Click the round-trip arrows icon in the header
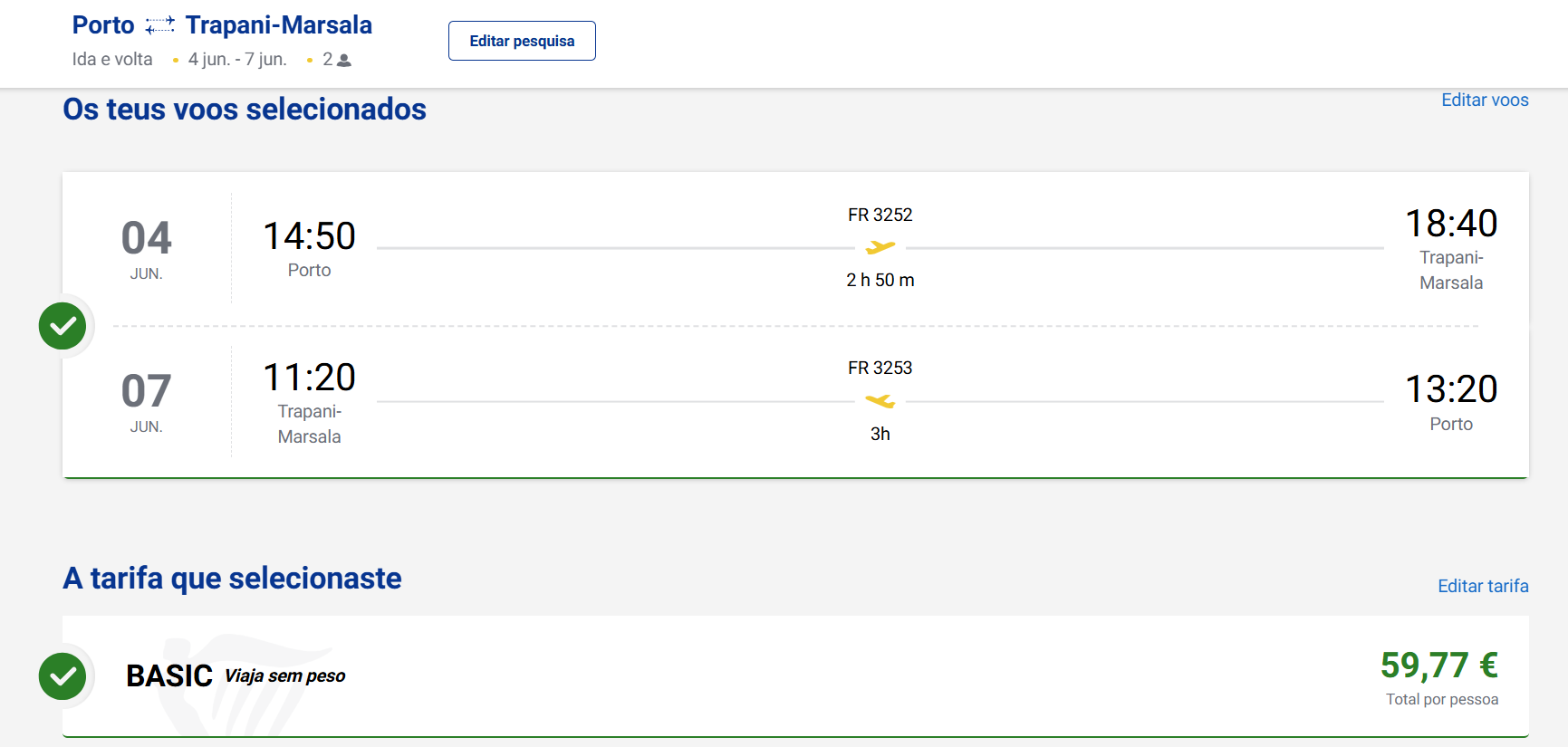Image resolution: width=1568 pixels, height=747 pixels. click(160, 25)
